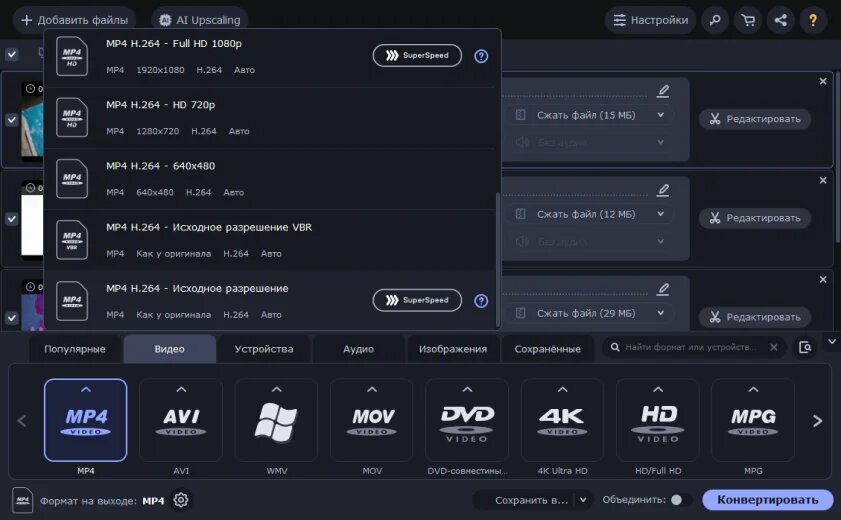This screenshot has height=520, width=841.
Task: Click the share icon in top bar
Action: [780, 20]
